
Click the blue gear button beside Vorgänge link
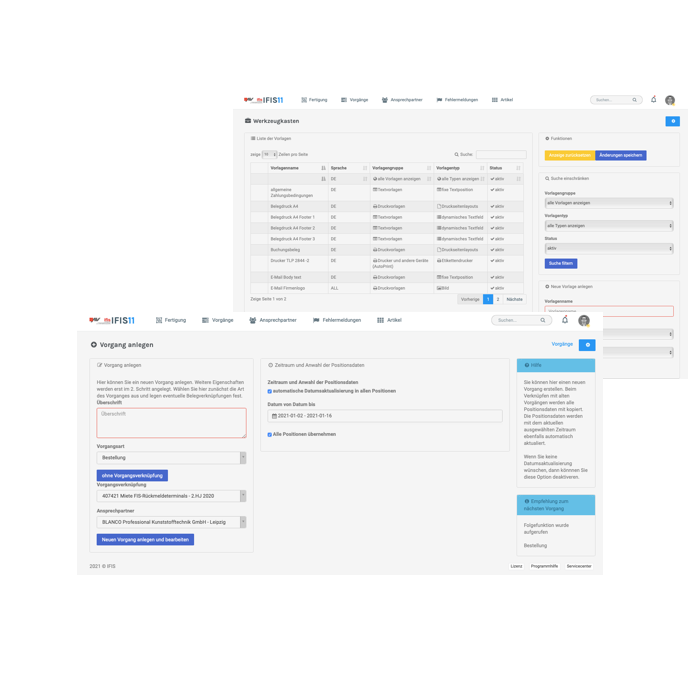[587, 344]
